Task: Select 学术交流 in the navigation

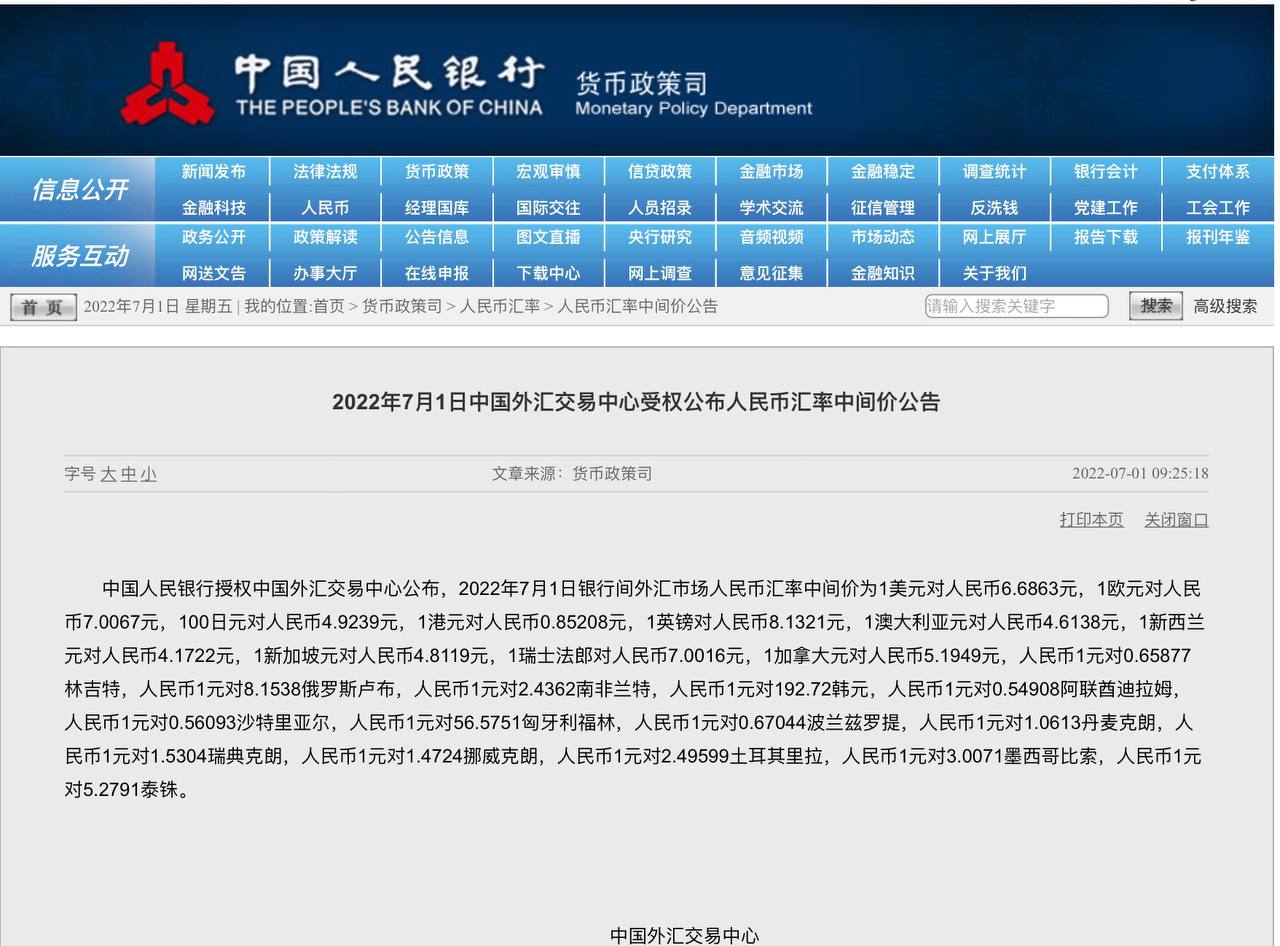Action: tap(771, 208)
